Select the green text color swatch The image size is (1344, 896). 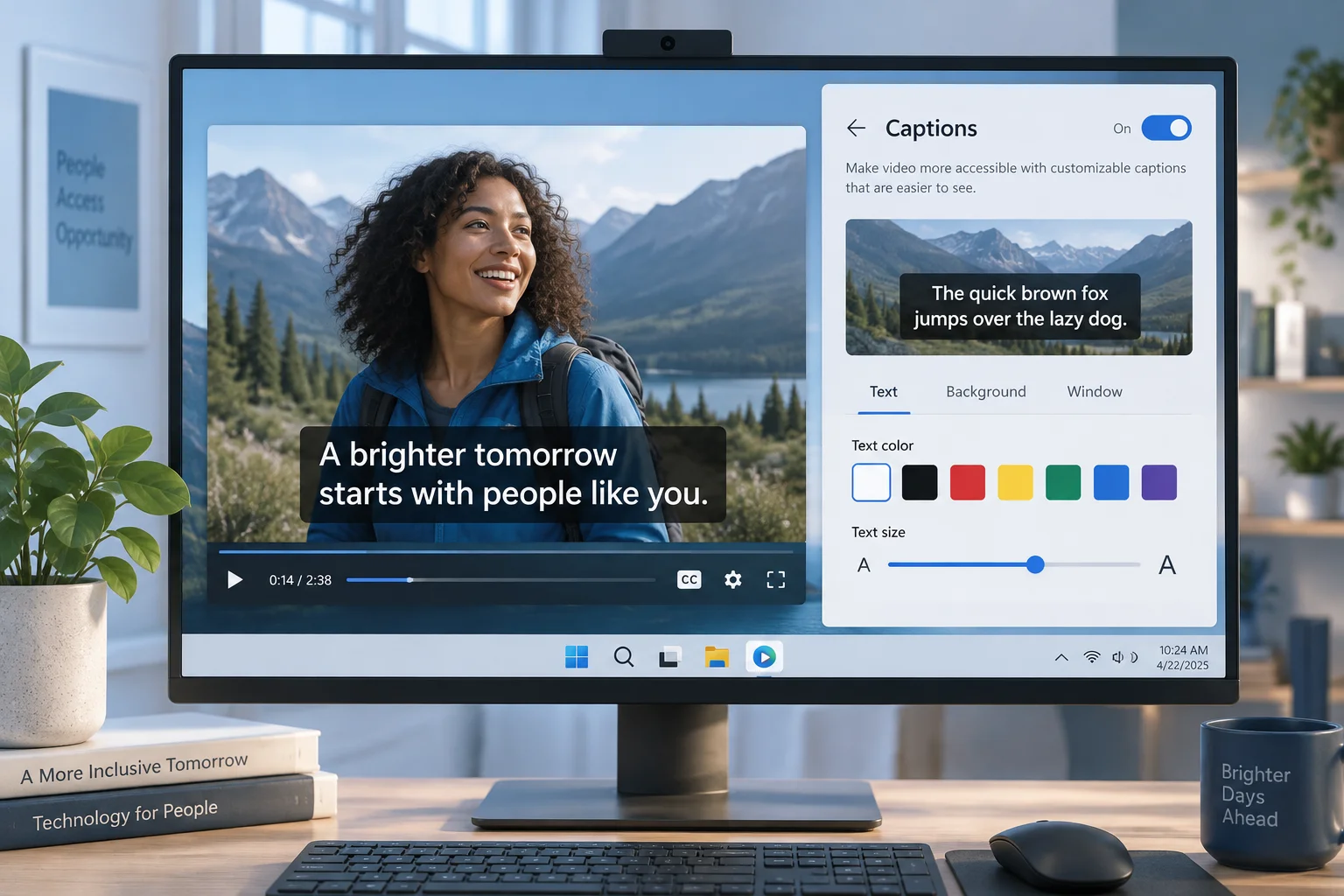1063,482
